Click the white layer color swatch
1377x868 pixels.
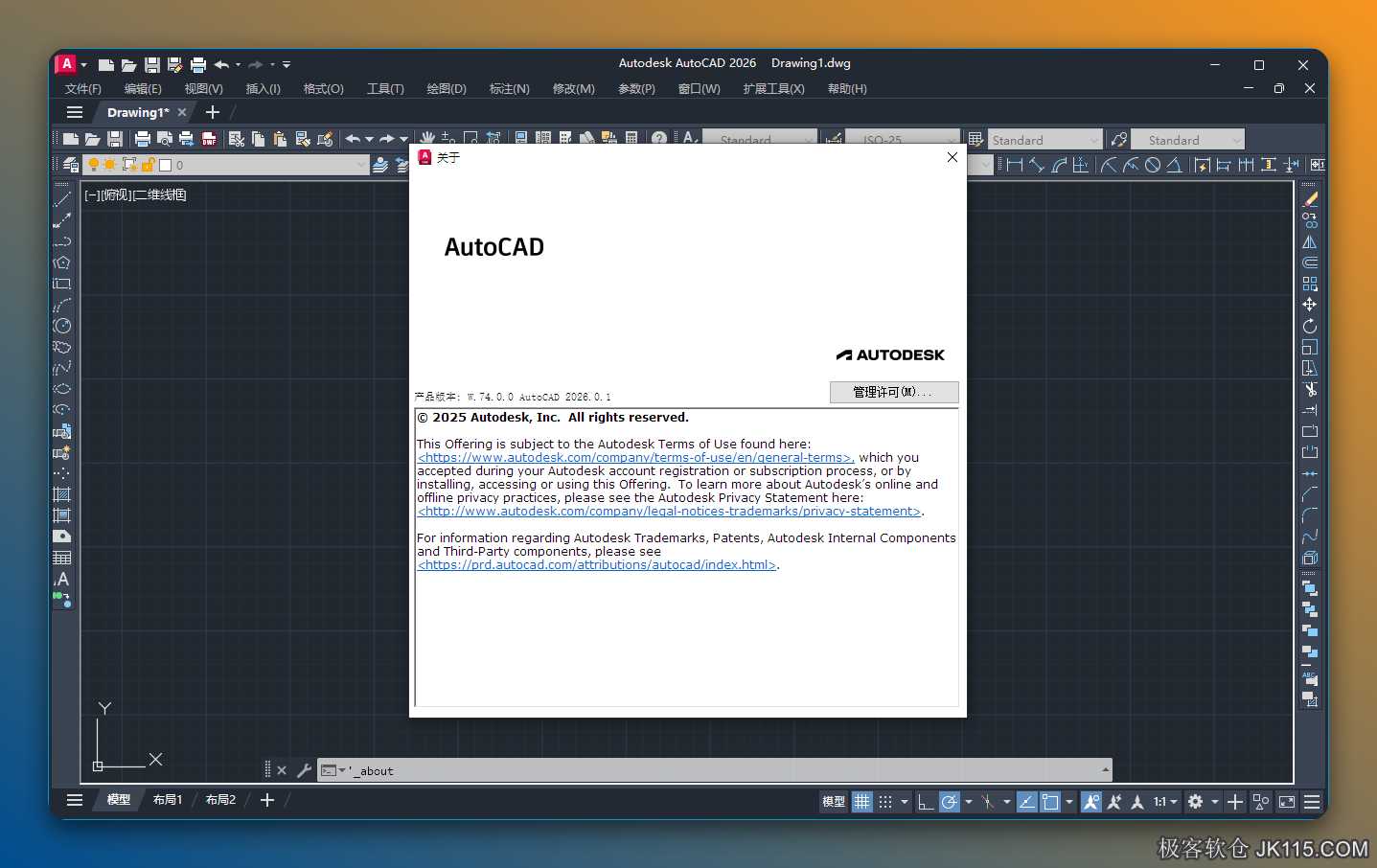pyautogui.click(x=166, y=165)
